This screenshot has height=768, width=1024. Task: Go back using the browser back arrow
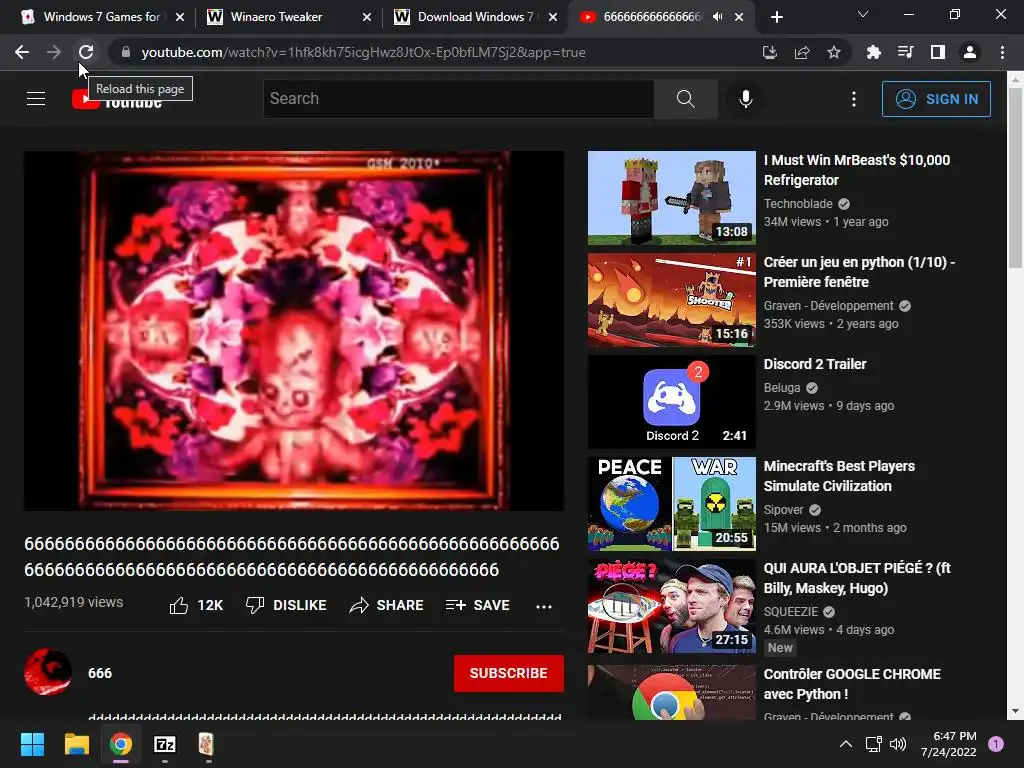pos(22,52)
